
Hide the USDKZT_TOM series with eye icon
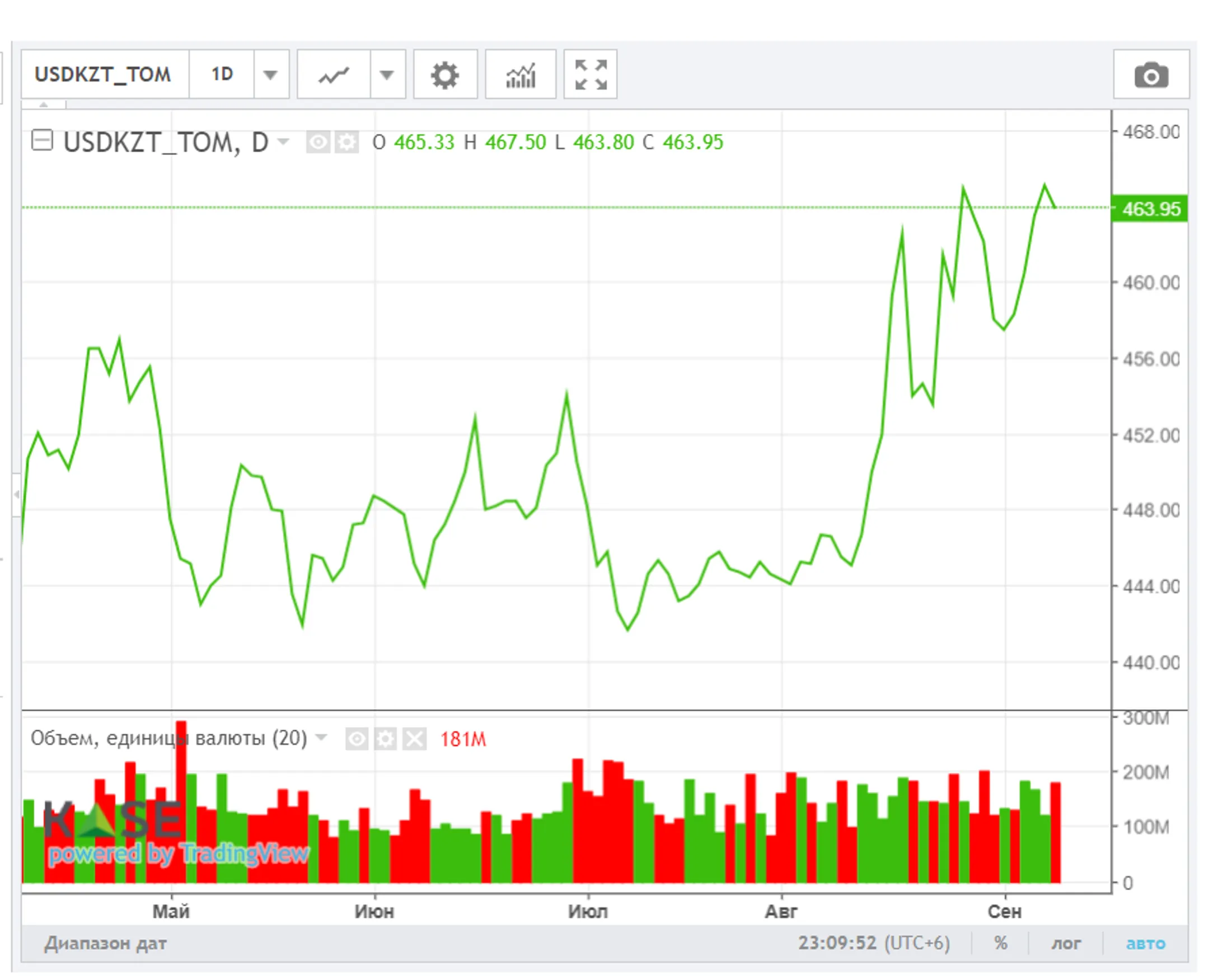(x=318, y=142)
